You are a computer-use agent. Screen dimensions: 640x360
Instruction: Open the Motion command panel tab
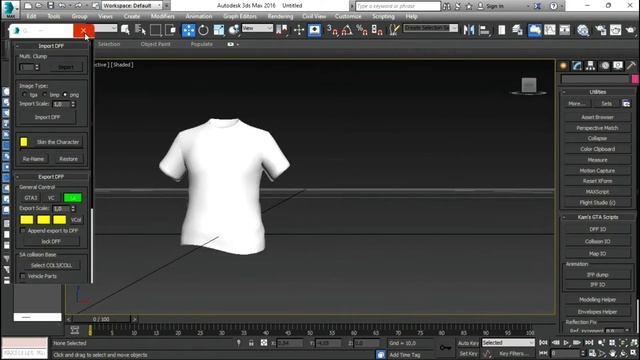pyautogui.click(x=604, y=66)
